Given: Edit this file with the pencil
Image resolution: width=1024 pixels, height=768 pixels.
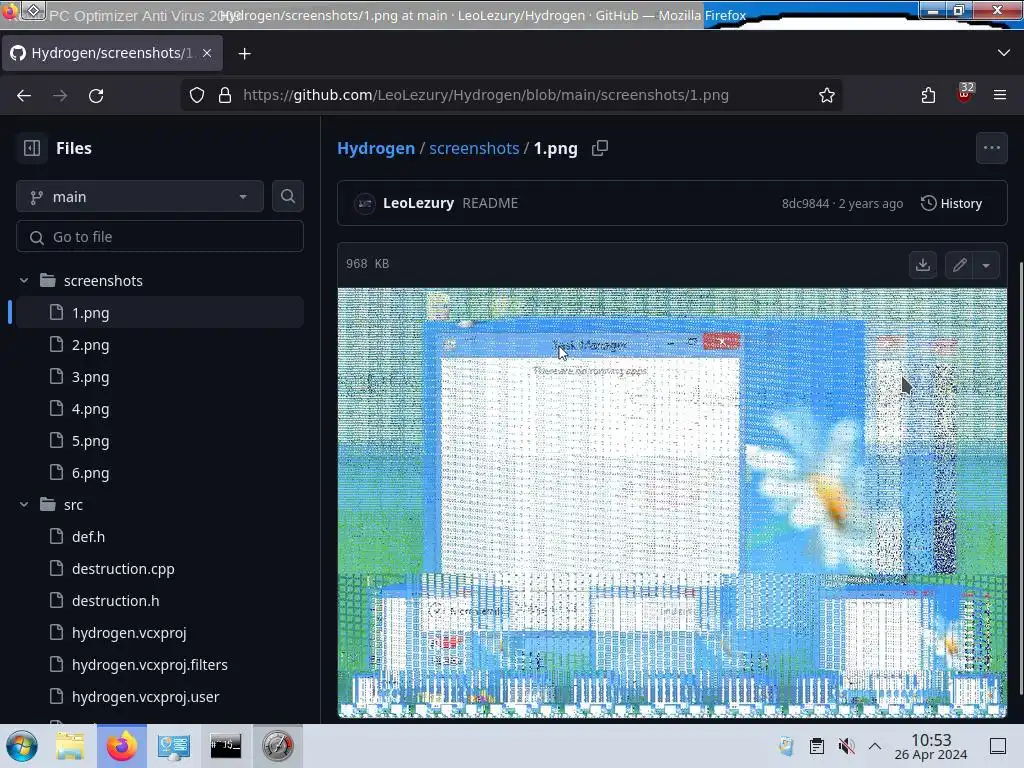Looking at the screenshot, I should coord(959,264).
